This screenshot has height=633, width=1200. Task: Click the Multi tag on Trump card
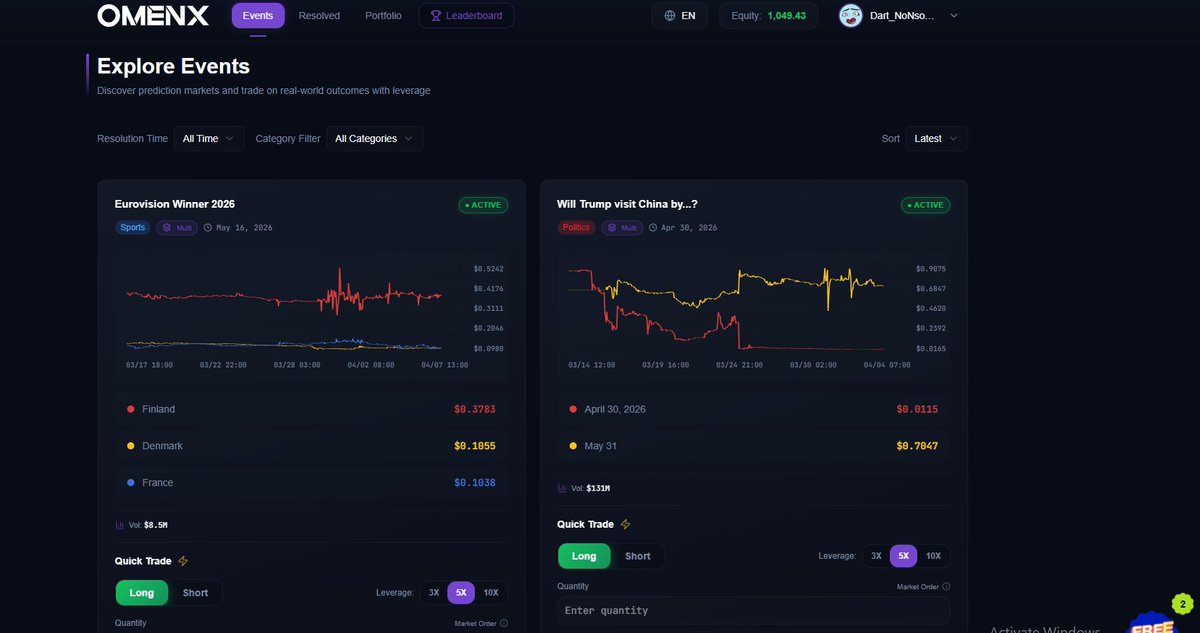pos(620,228)
